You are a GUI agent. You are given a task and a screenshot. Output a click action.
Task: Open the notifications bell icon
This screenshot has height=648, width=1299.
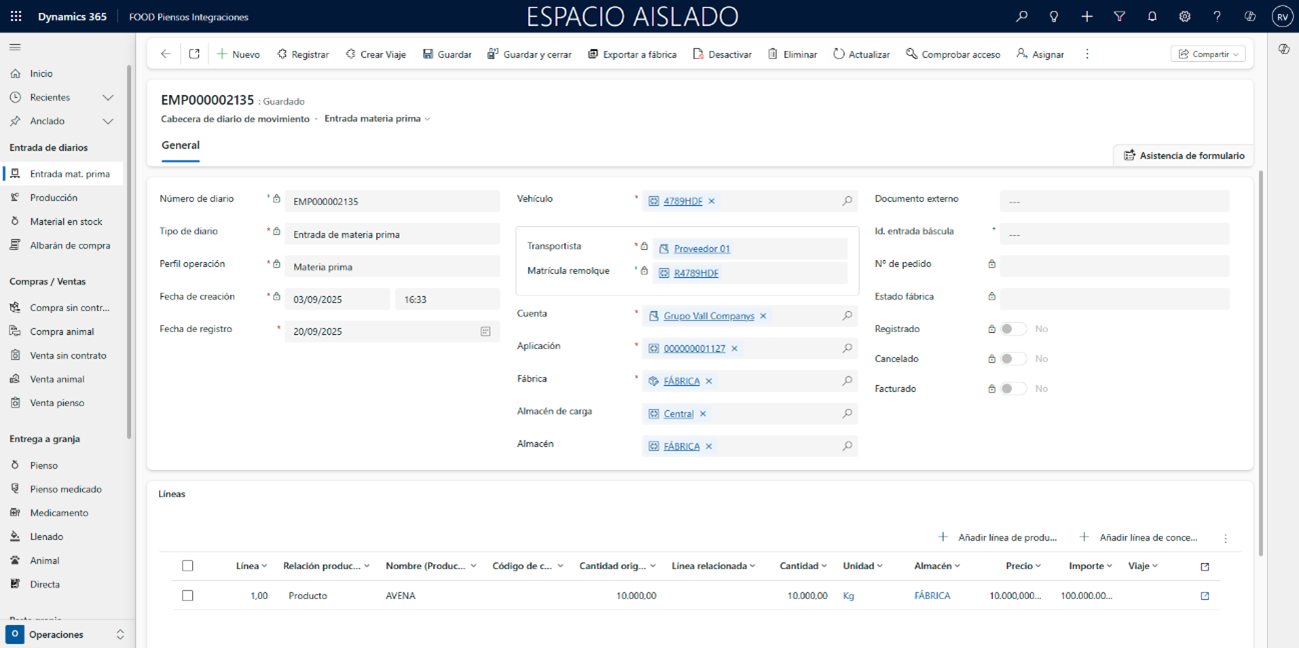pyautogui.click(x=1152, y=17)
